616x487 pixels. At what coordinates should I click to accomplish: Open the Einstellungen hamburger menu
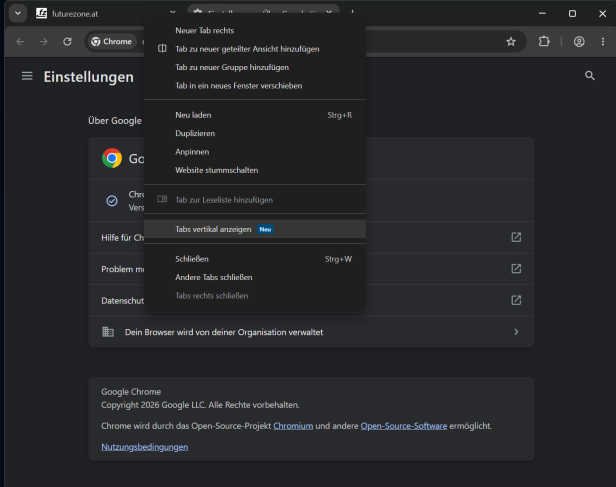click(x=27, y=76)
